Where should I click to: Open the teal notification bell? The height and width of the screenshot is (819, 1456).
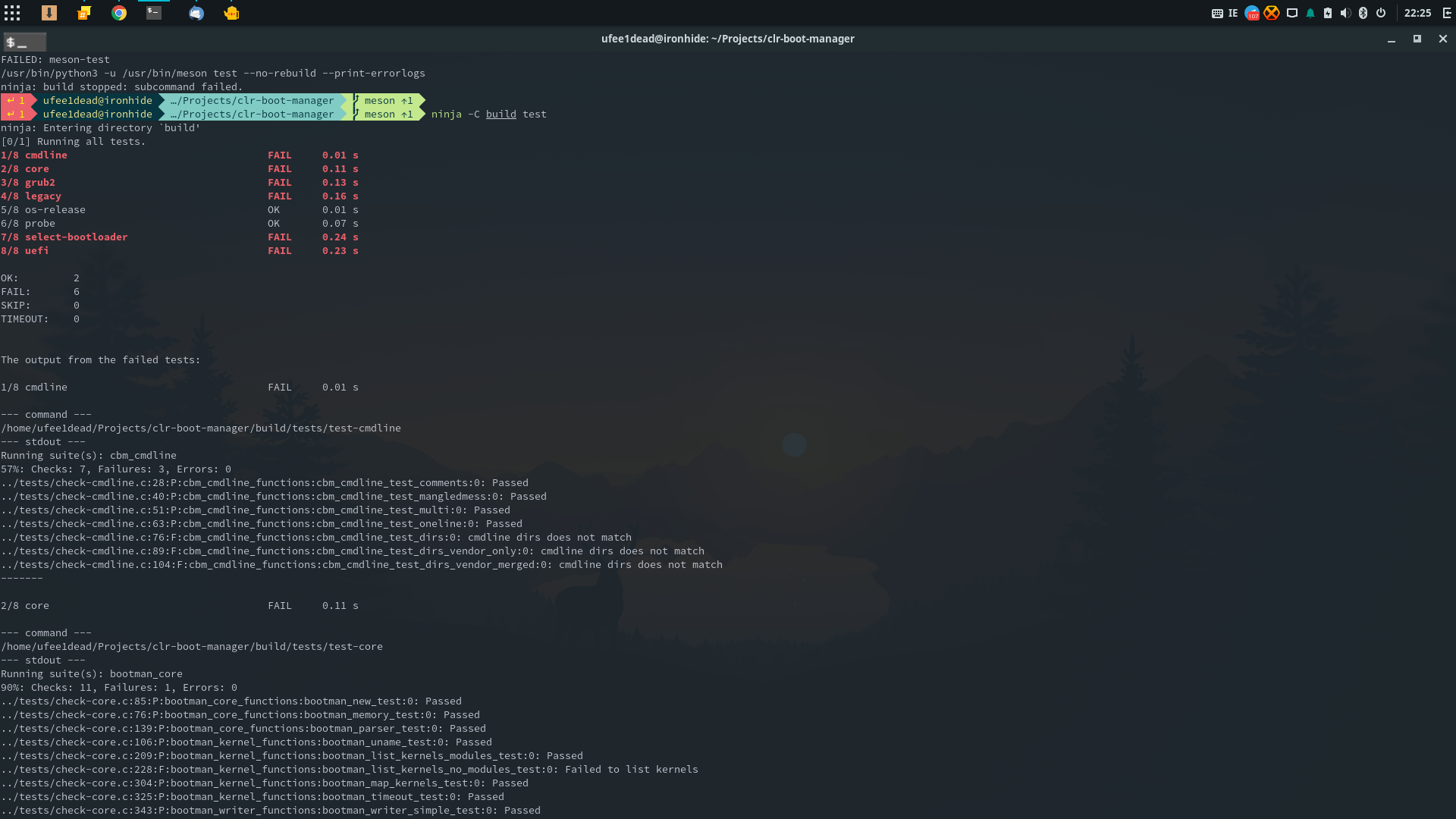point(1310,13)
